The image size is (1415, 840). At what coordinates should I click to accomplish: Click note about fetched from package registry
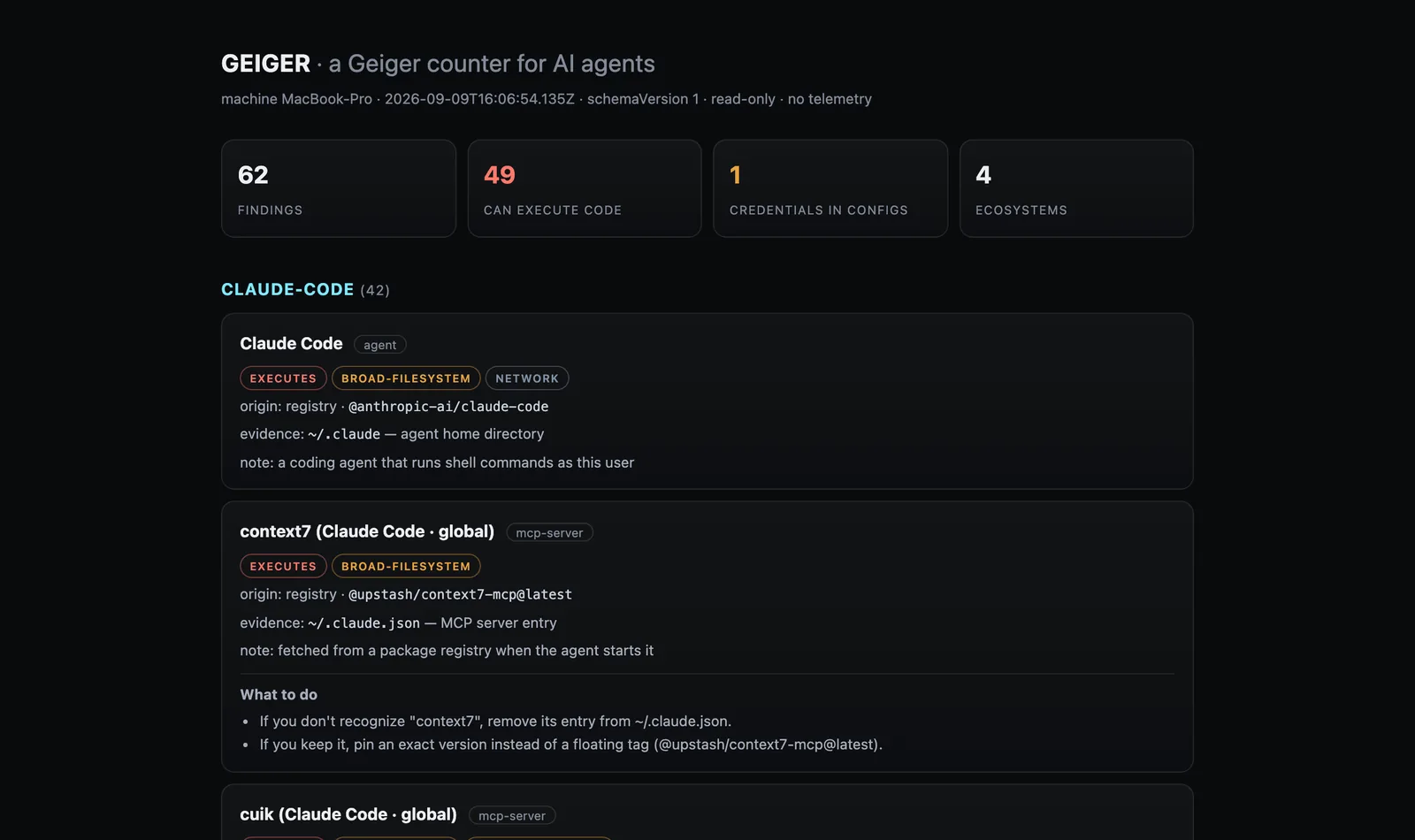click(447, 651)
